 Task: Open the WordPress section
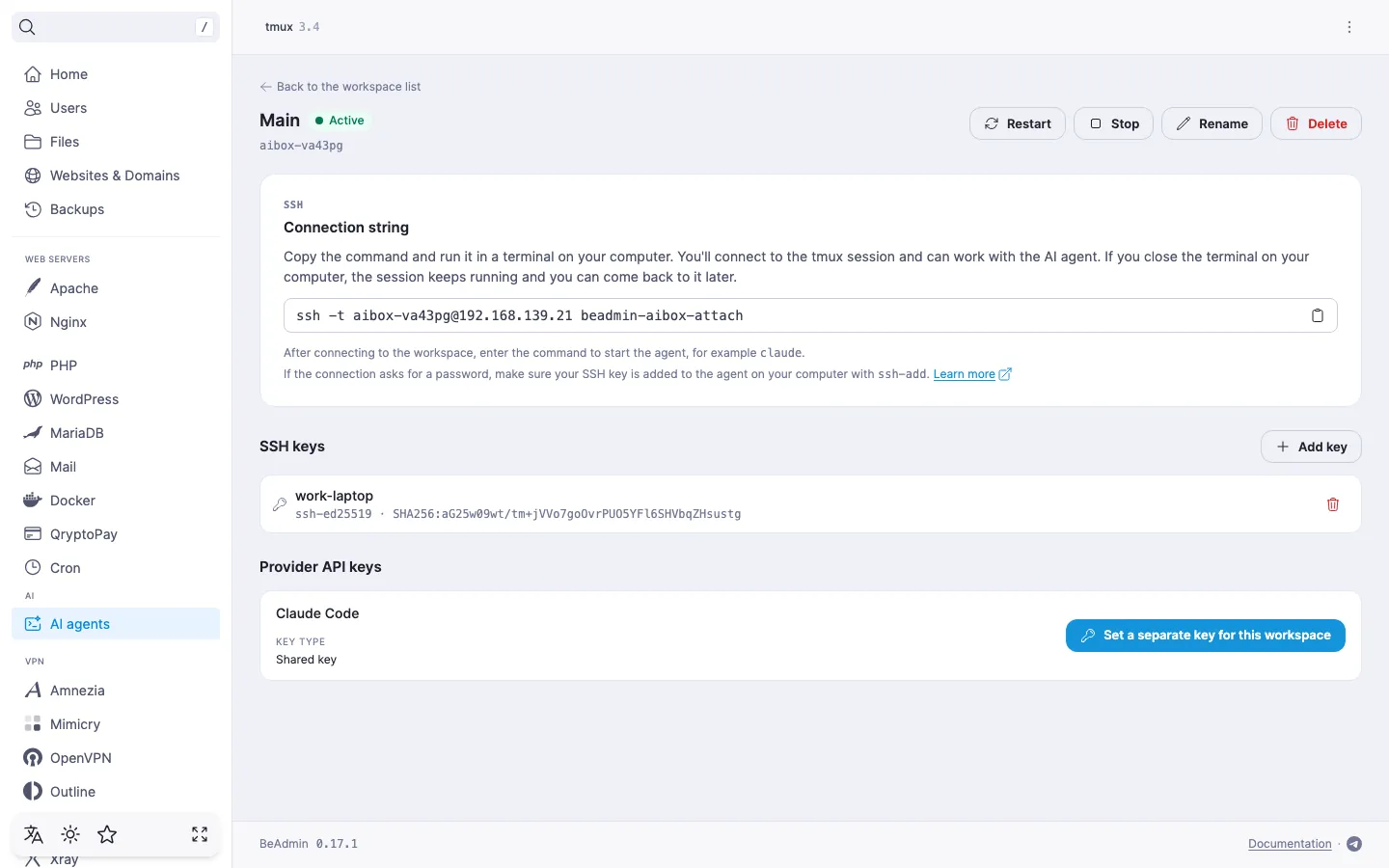coord(116,399)
